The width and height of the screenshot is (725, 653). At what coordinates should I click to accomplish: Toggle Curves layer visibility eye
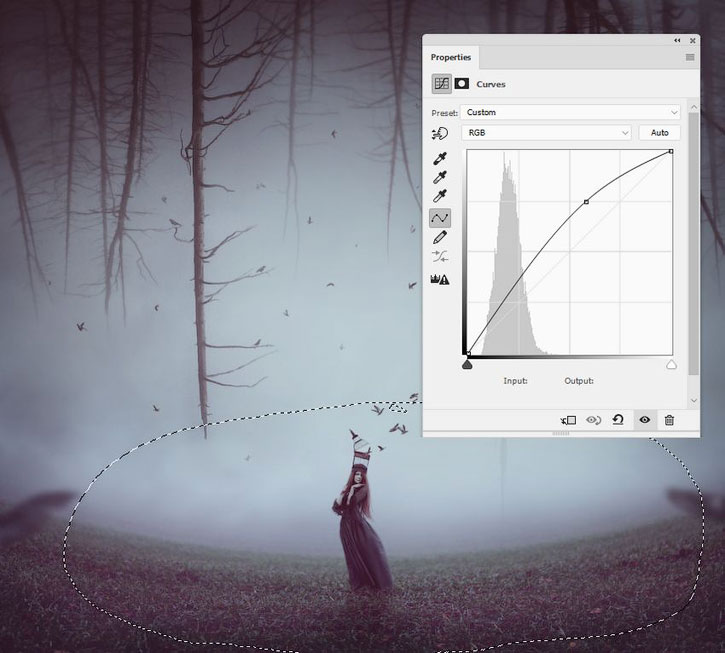(645, 420)
